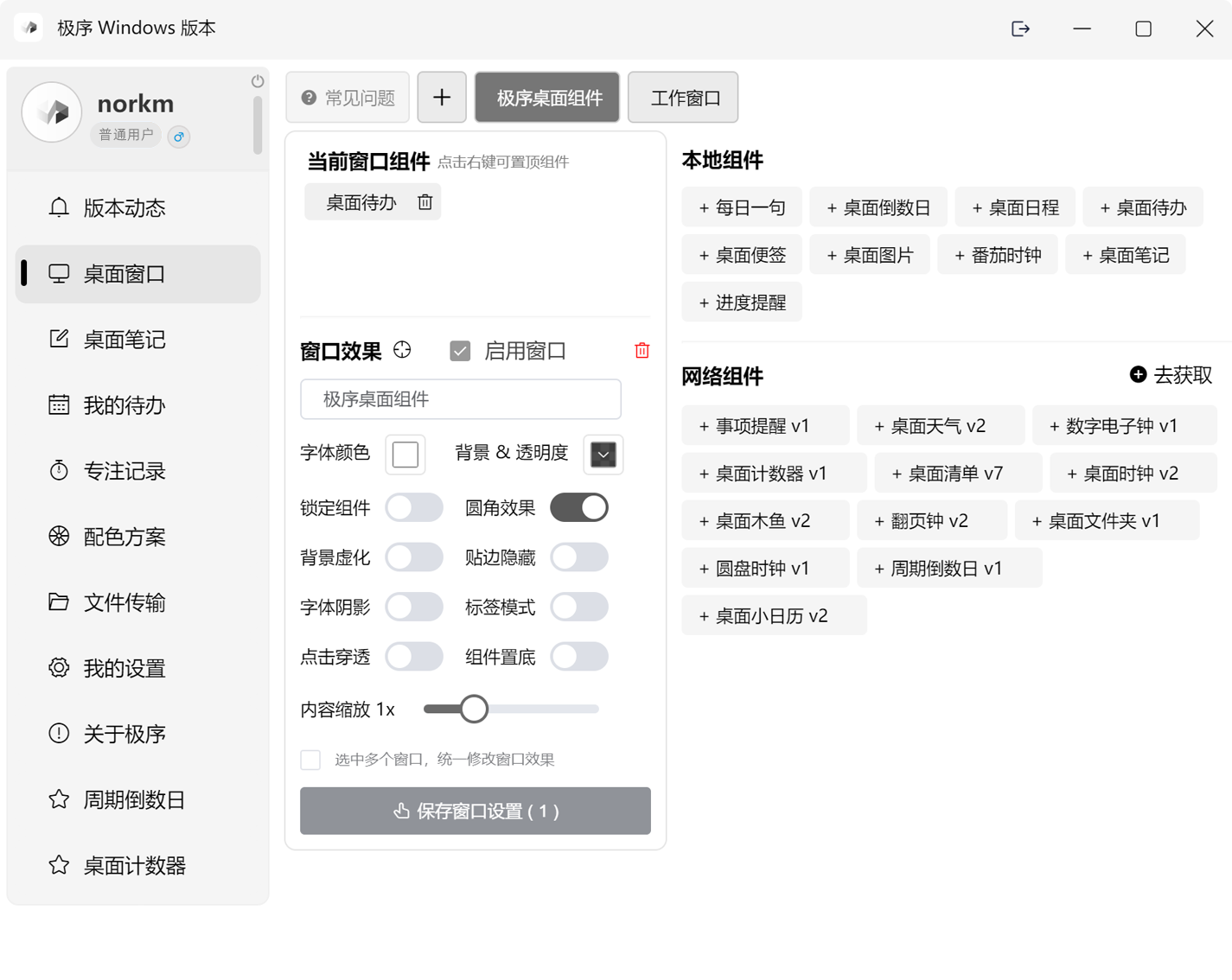This screenshot has height=980, width=1232.
Task: Toggle the 启用窗口 checkbox
Action: (460, 351)
